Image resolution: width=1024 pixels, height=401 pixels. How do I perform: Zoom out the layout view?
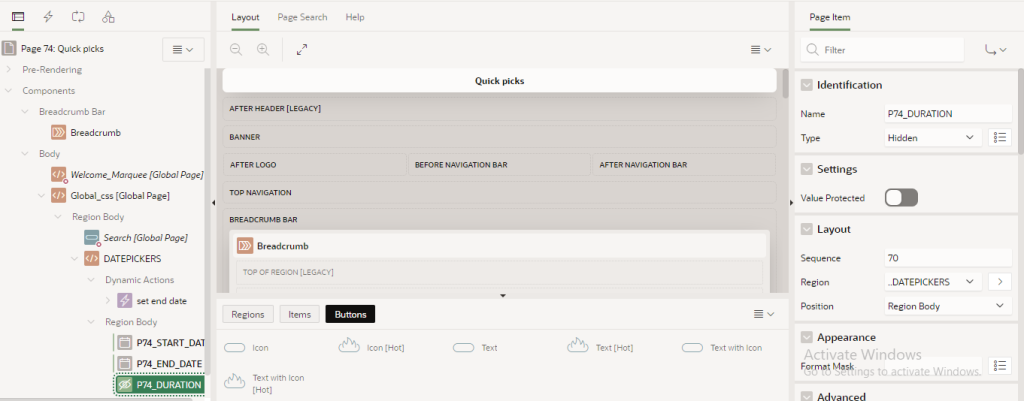[236, 49]
